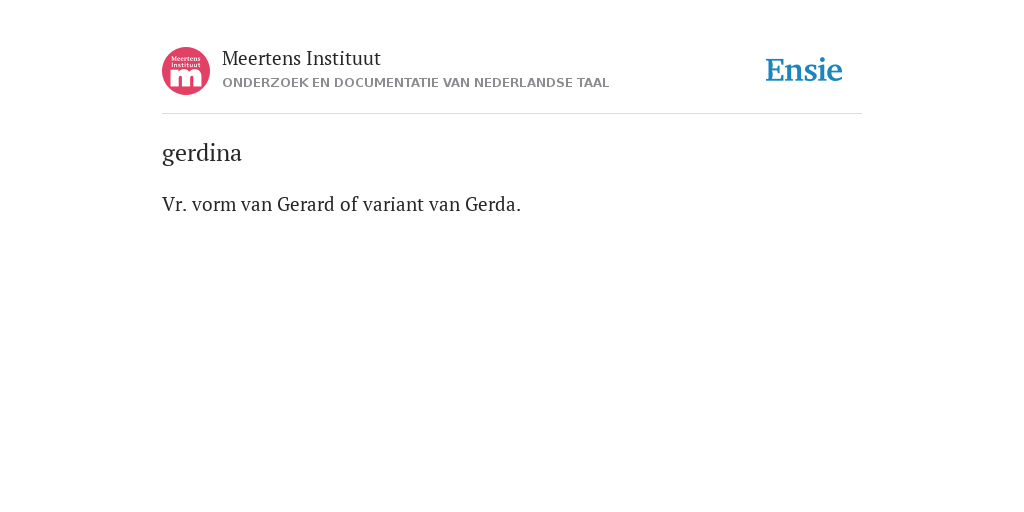The image size is (1024, 512).
Task: Open the blue Ensie logo link
Action: point(804,70)
